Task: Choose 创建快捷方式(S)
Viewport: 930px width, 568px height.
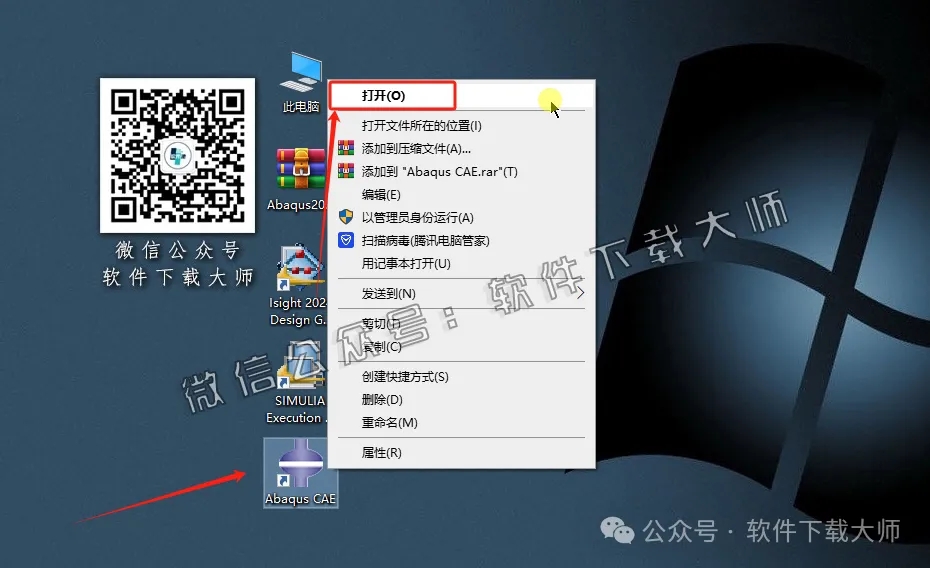Action: (461, 376)
